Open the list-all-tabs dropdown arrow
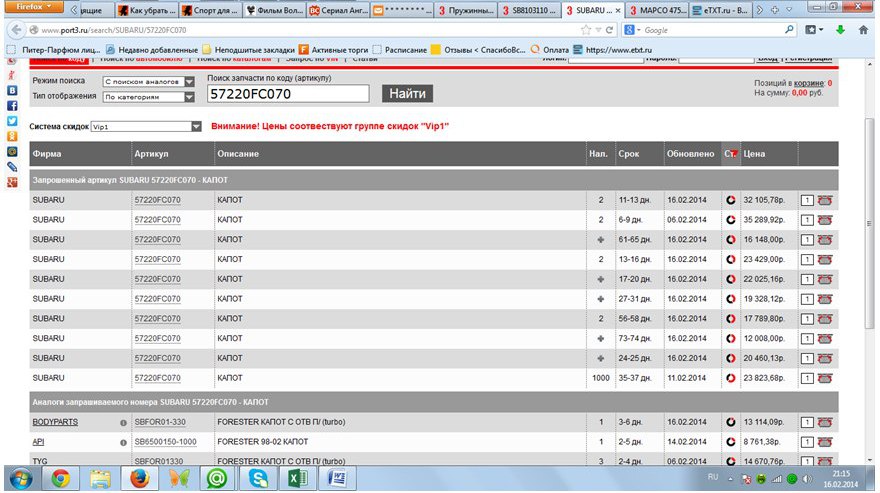Viewport: 880px width, 493px height. [x=789, y=10]
